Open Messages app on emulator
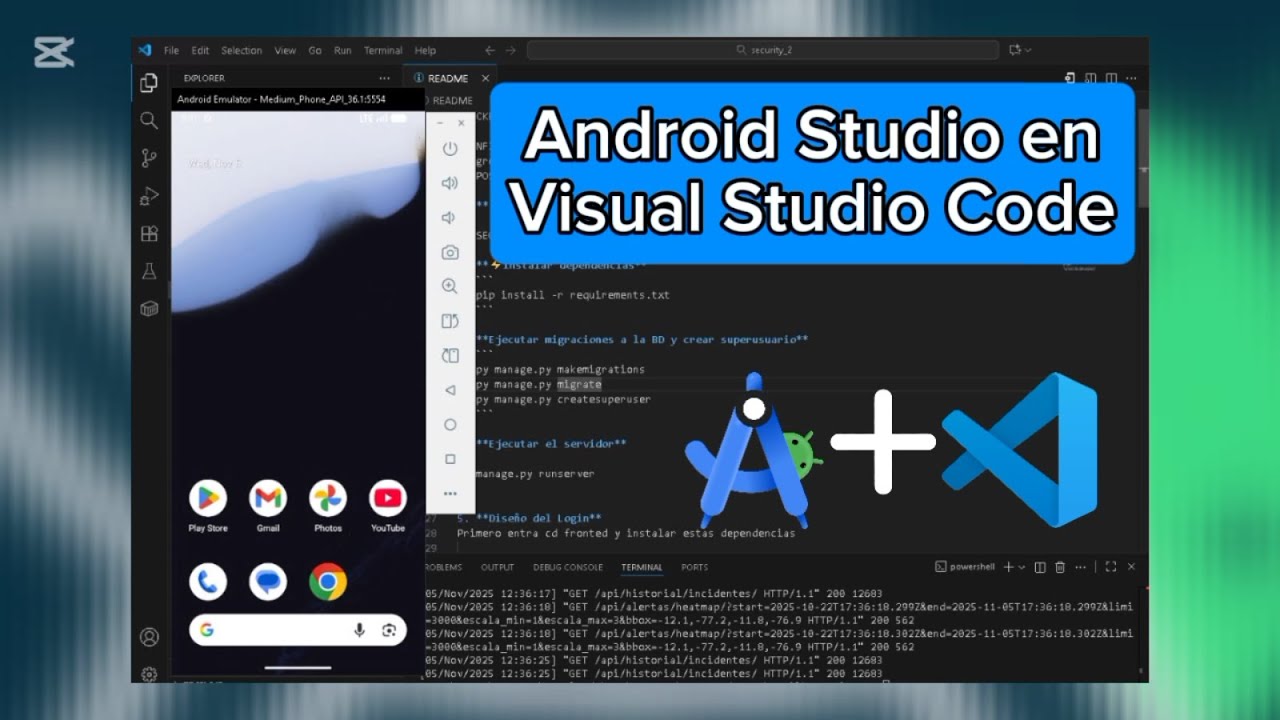 tap(268, 581)
